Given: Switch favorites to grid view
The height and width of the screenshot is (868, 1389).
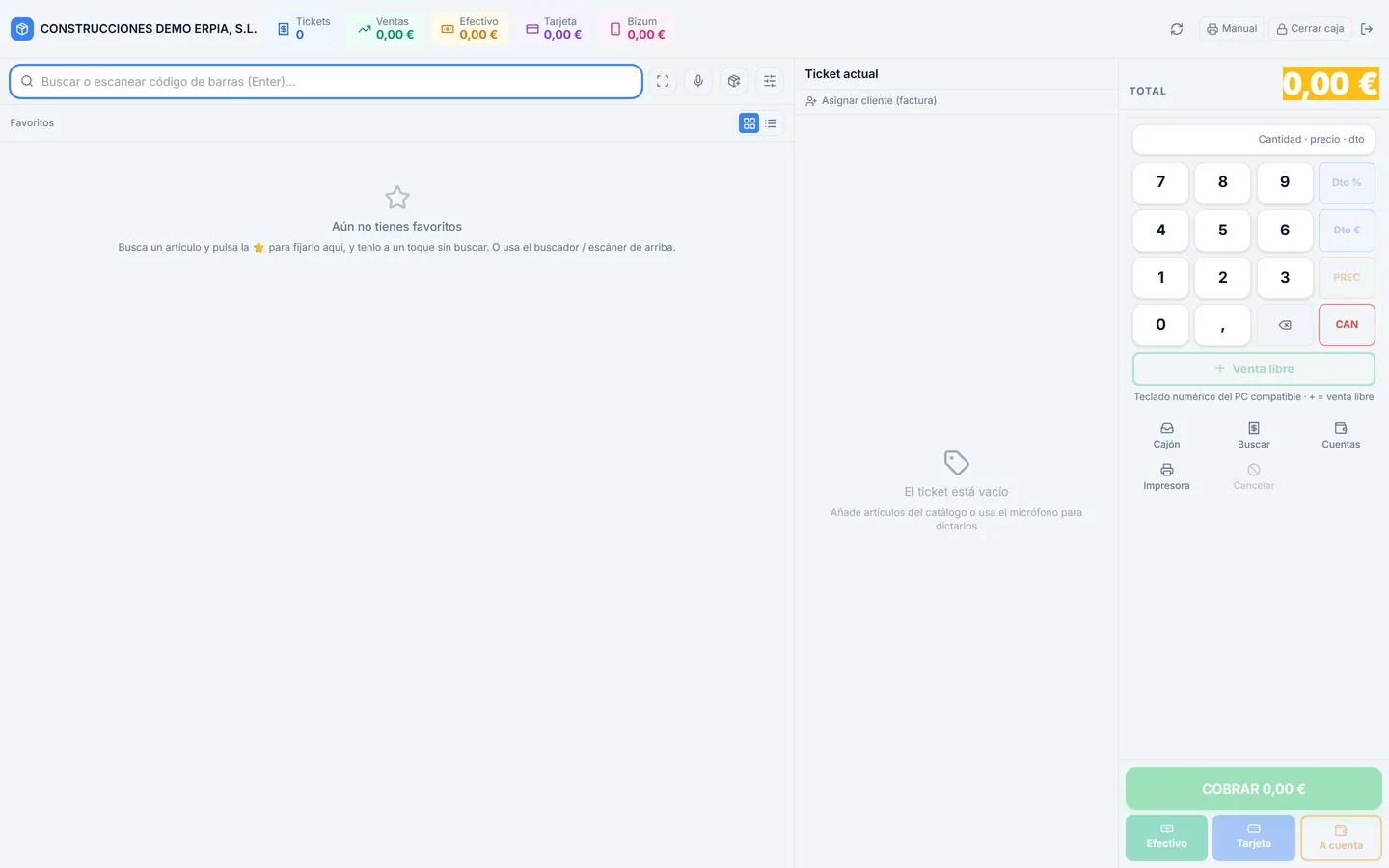Looking at the screenshot, I should [749, 123].
